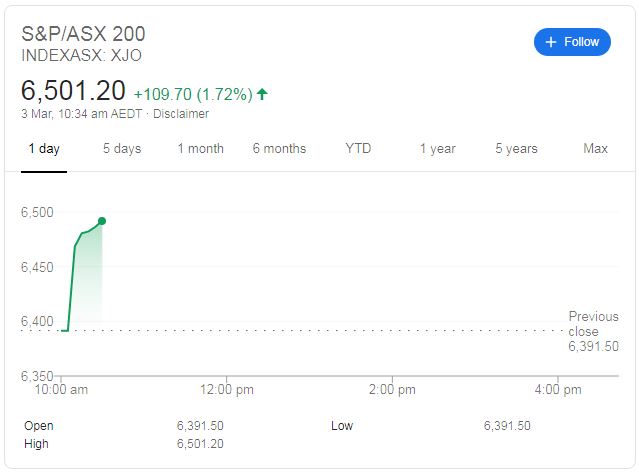The image size is (639, 475).
Task: Open the Disclaimer link
Action: [181, 114]
